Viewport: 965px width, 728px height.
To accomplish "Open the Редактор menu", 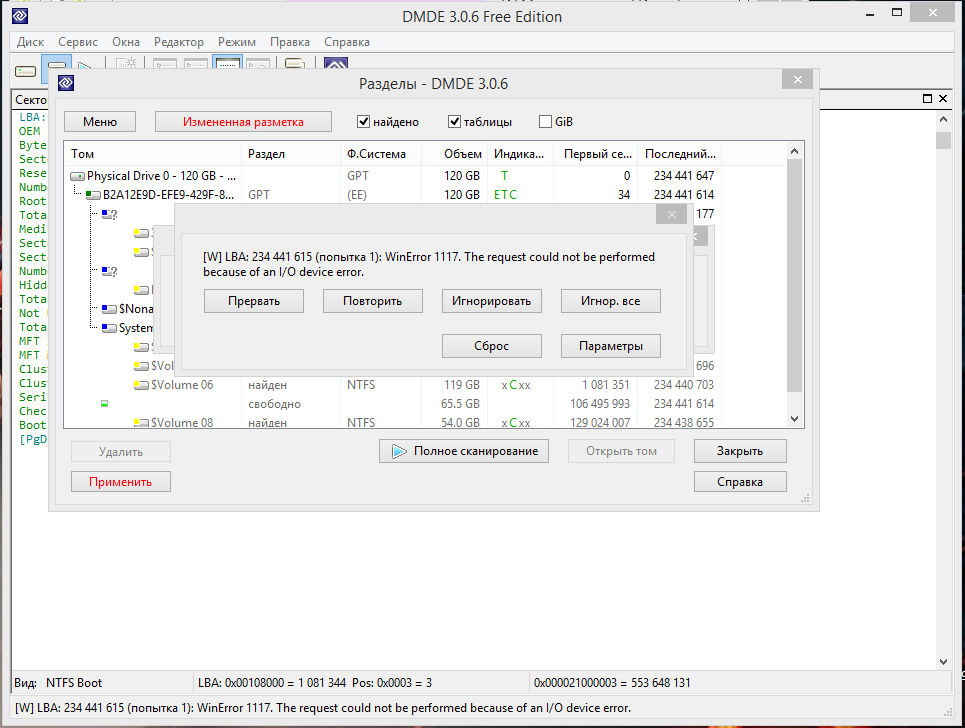I will tap(178, 42).
